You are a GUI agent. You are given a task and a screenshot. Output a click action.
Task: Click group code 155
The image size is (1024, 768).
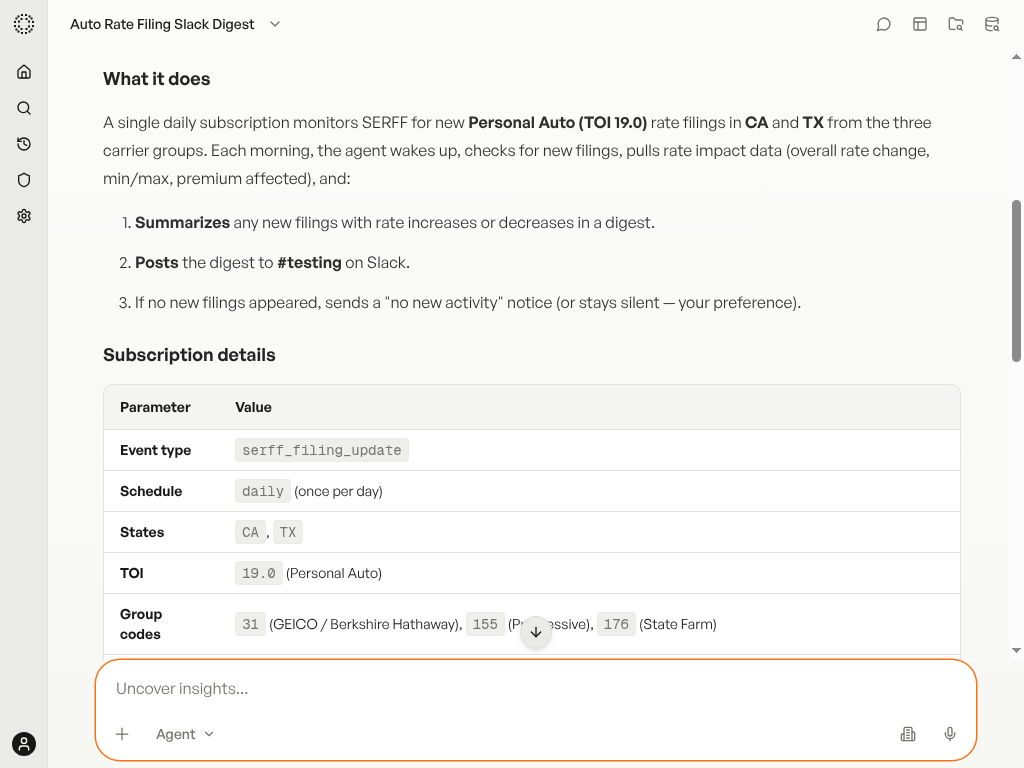[x=485, y=624]
